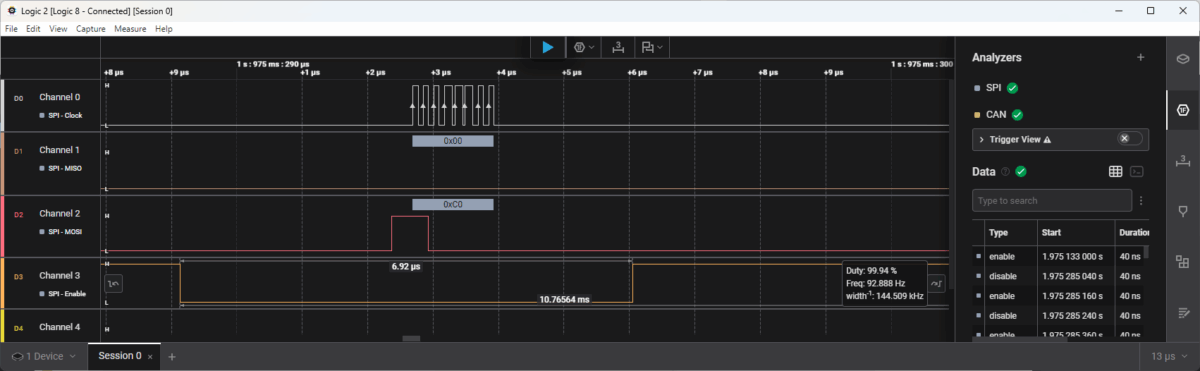This screenshot has width=1200, height=371.
Task: Click the Type to search field
Action: (1051, 201)
